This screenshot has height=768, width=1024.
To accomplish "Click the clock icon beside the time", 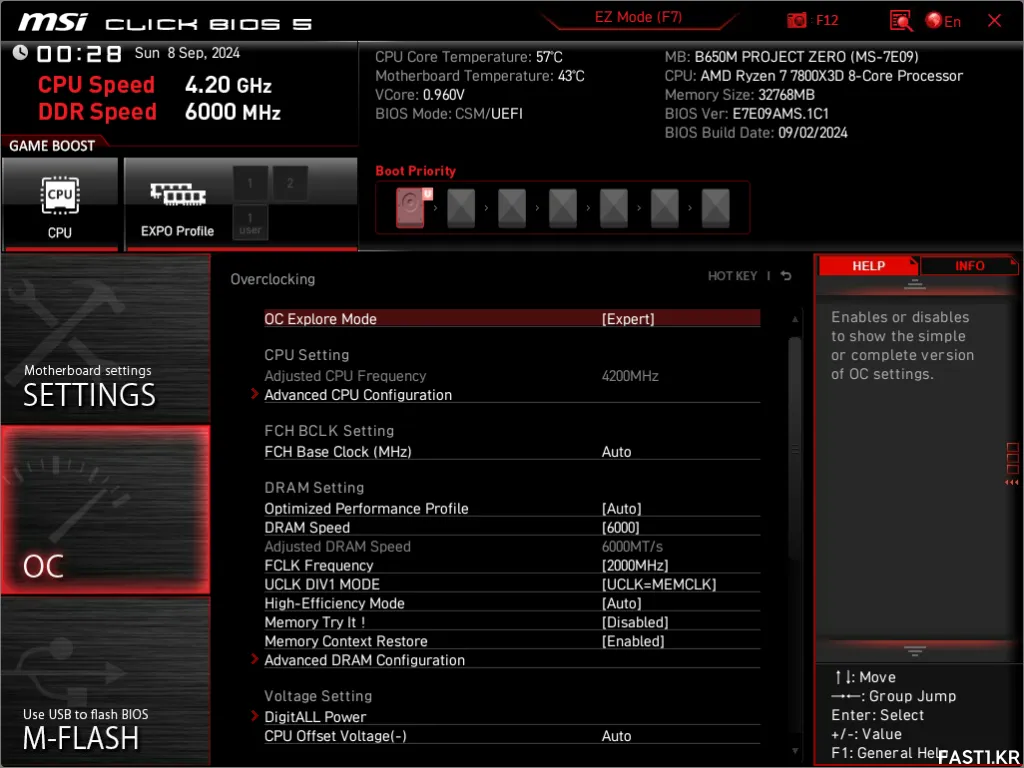I will [x=20, y=52].
